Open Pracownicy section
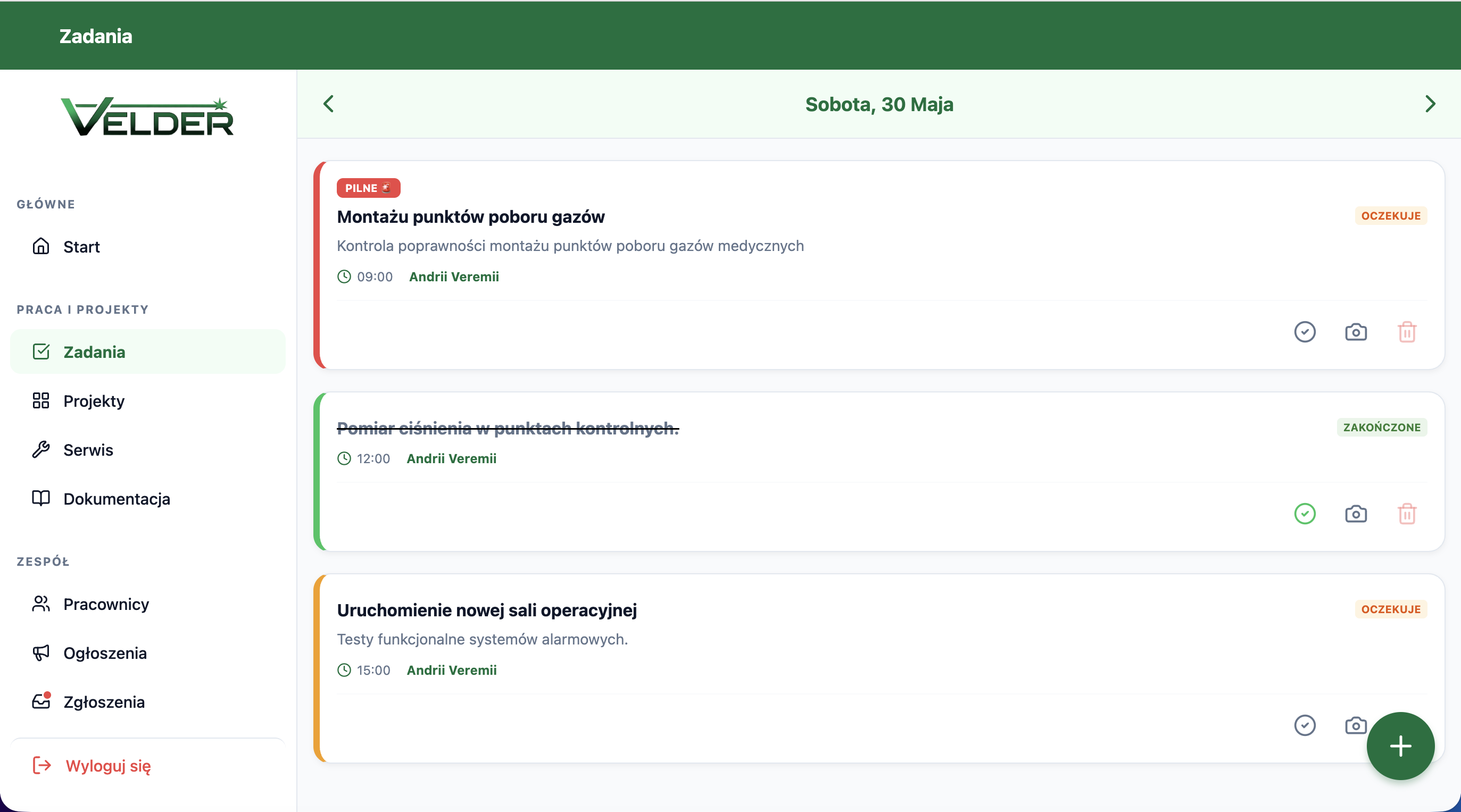This screenshot has width=1461, height=812. point(147,604)
